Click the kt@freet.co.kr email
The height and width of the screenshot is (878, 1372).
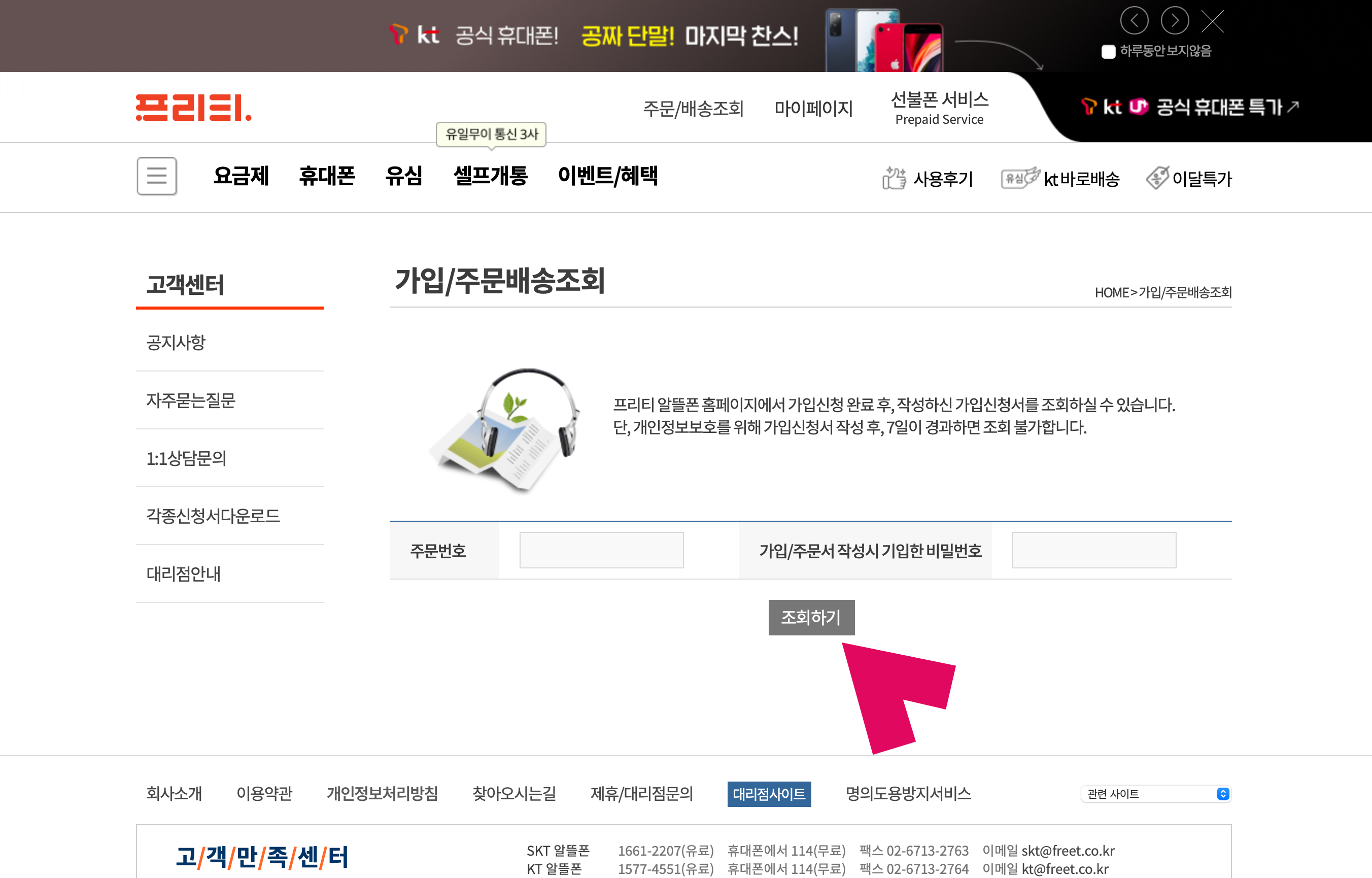[1065, 869]
